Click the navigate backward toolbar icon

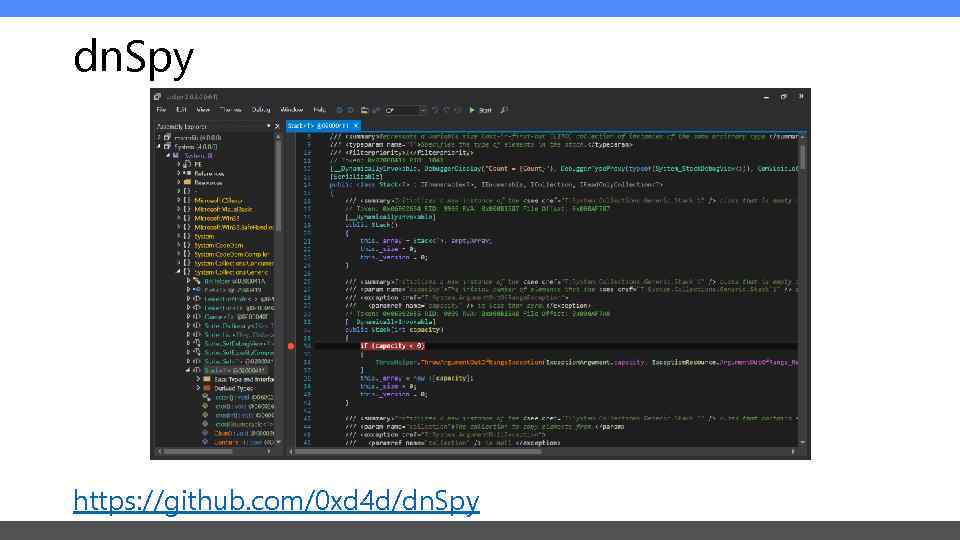339,110
